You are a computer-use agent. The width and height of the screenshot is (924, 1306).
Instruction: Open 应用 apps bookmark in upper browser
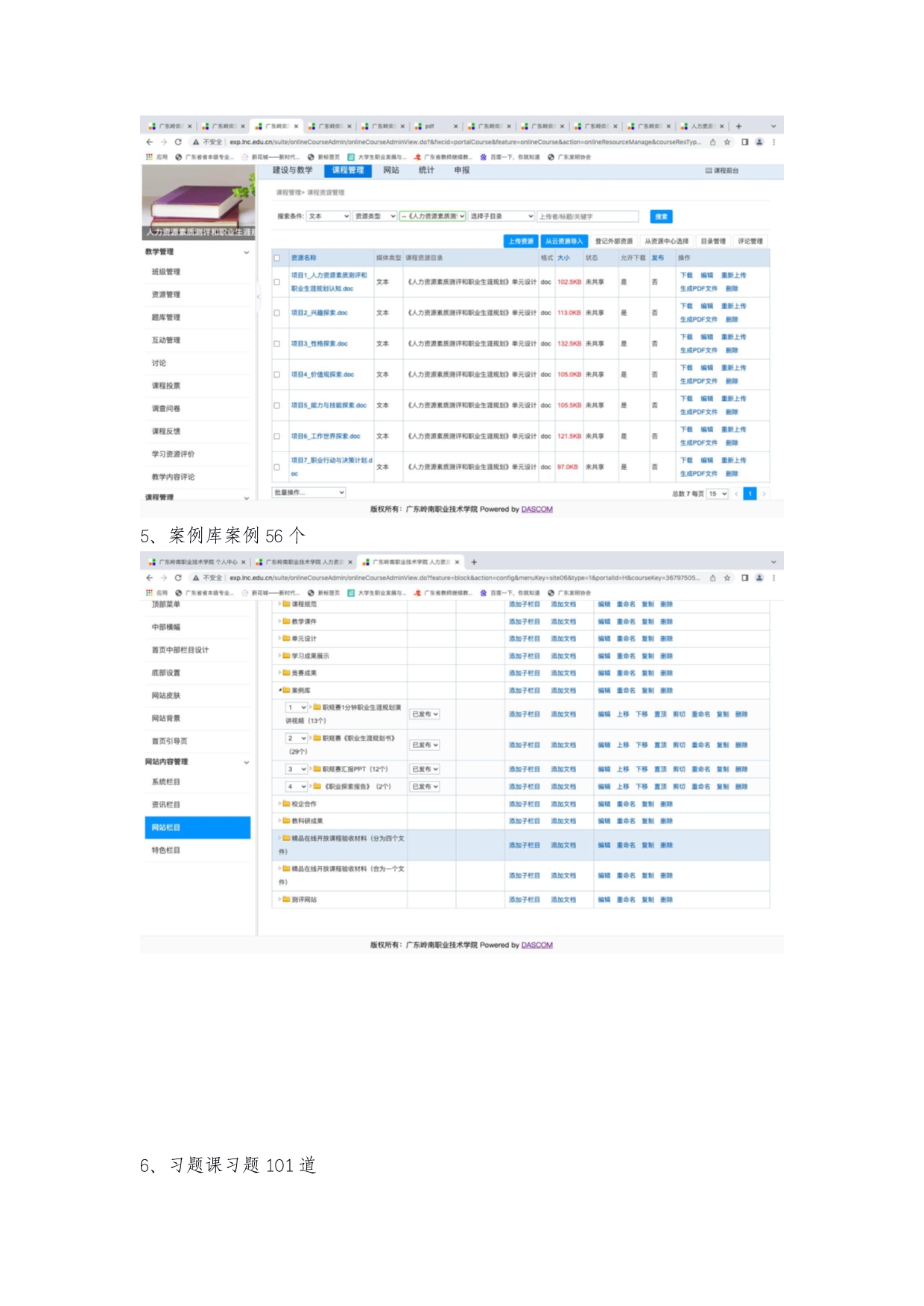pos(157,157)
